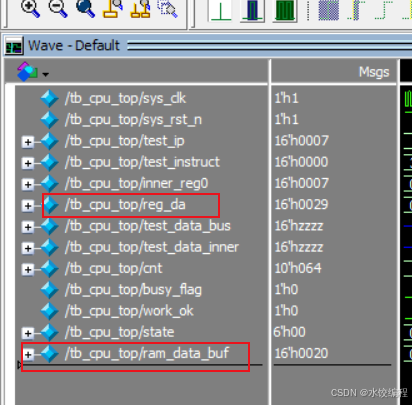The image size is (412, 405).
Task: Select the /tb_cpu_top/state signal row
Action: (x=119, y=332)
